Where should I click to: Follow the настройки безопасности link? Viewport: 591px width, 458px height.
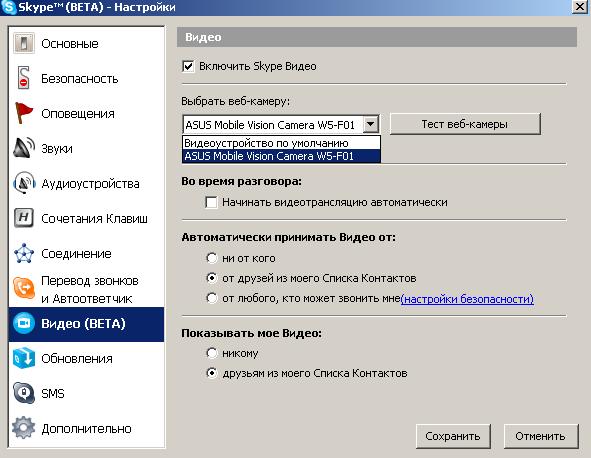tap(467, 299)
